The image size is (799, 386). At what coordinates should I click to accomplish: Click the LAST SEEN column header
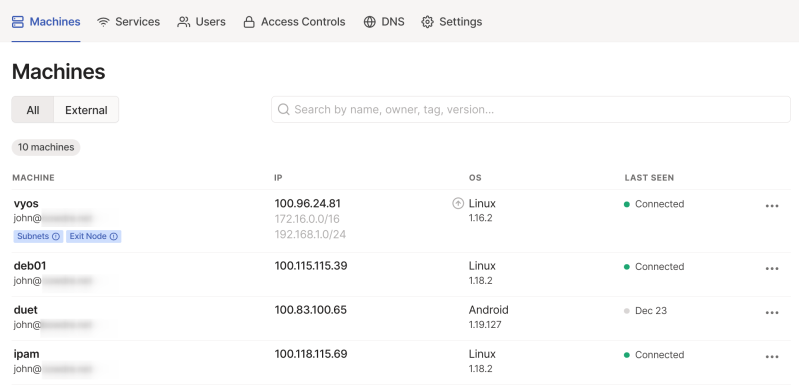[x=649, y=178]
